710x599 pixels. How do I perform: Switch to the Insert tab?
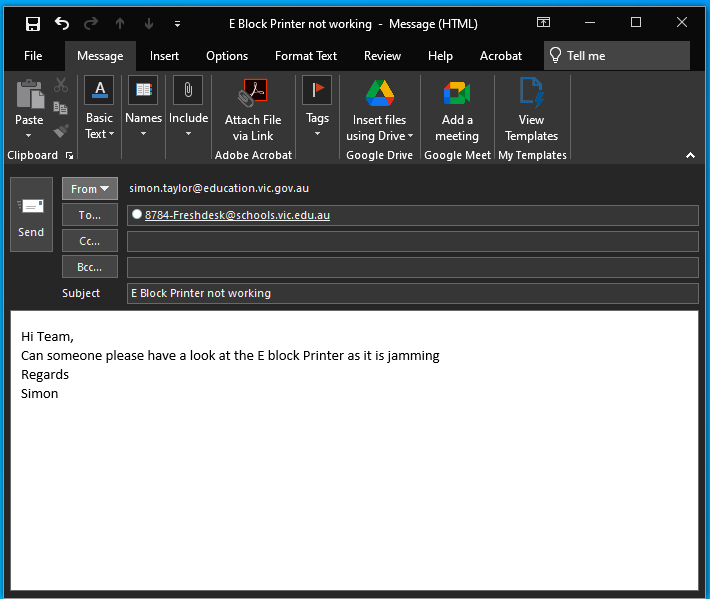164,56
